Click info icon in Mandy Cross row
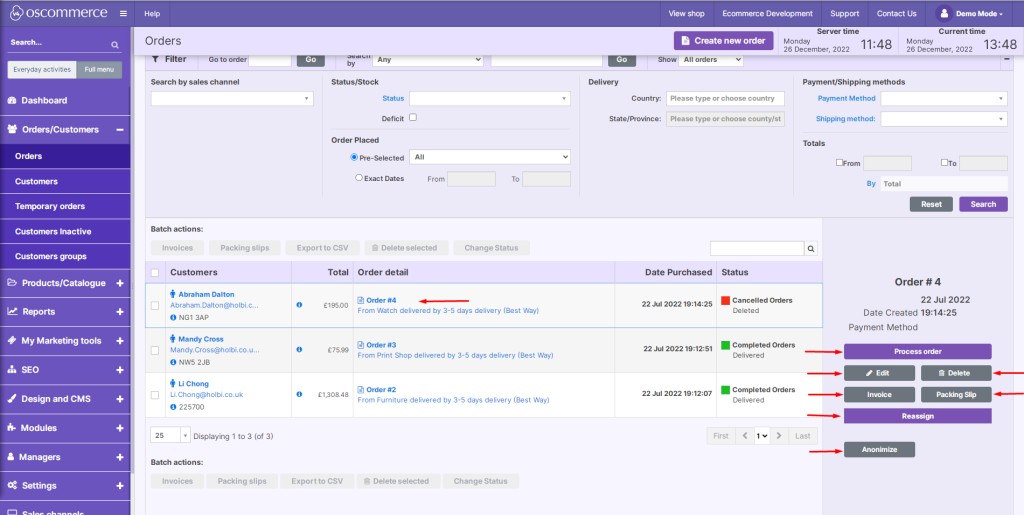1024x515 pixels. [x=299, y=349]
